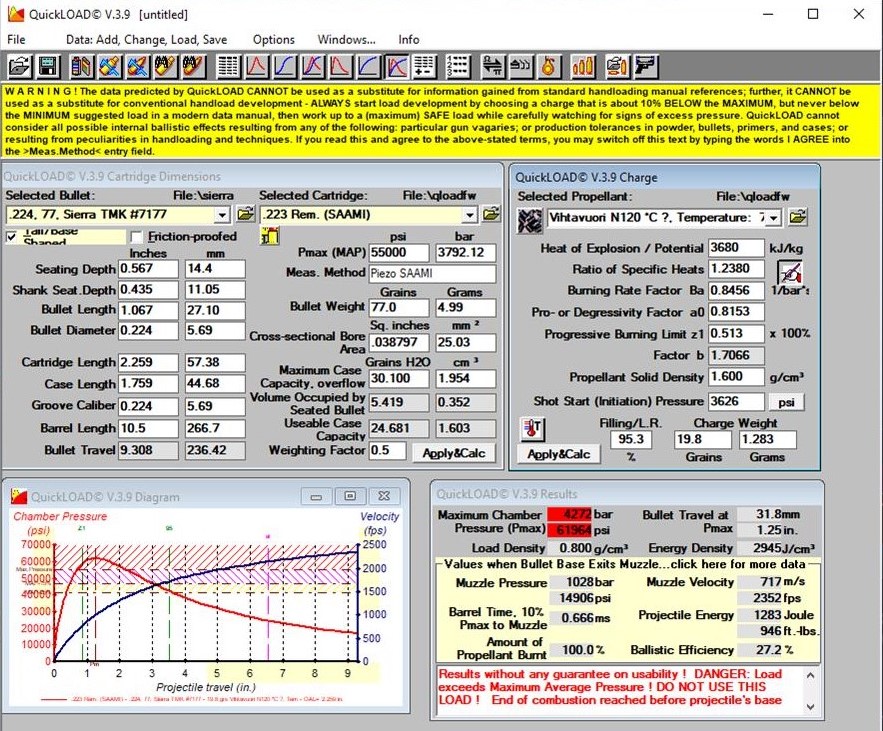Click the unit conversion arrows toolbar icon
The width and height of the screenshot is (883, 731).
(x=493, y=66)
